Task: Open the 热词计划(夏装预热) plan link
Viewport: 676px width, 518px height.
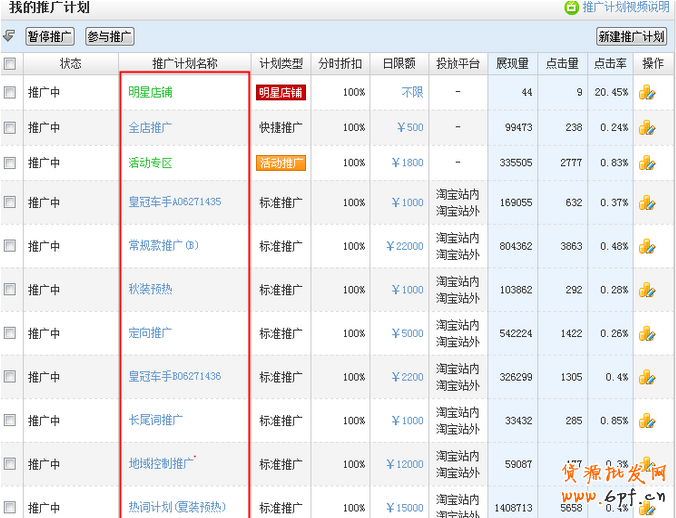Action: click(x=177, y=507)
